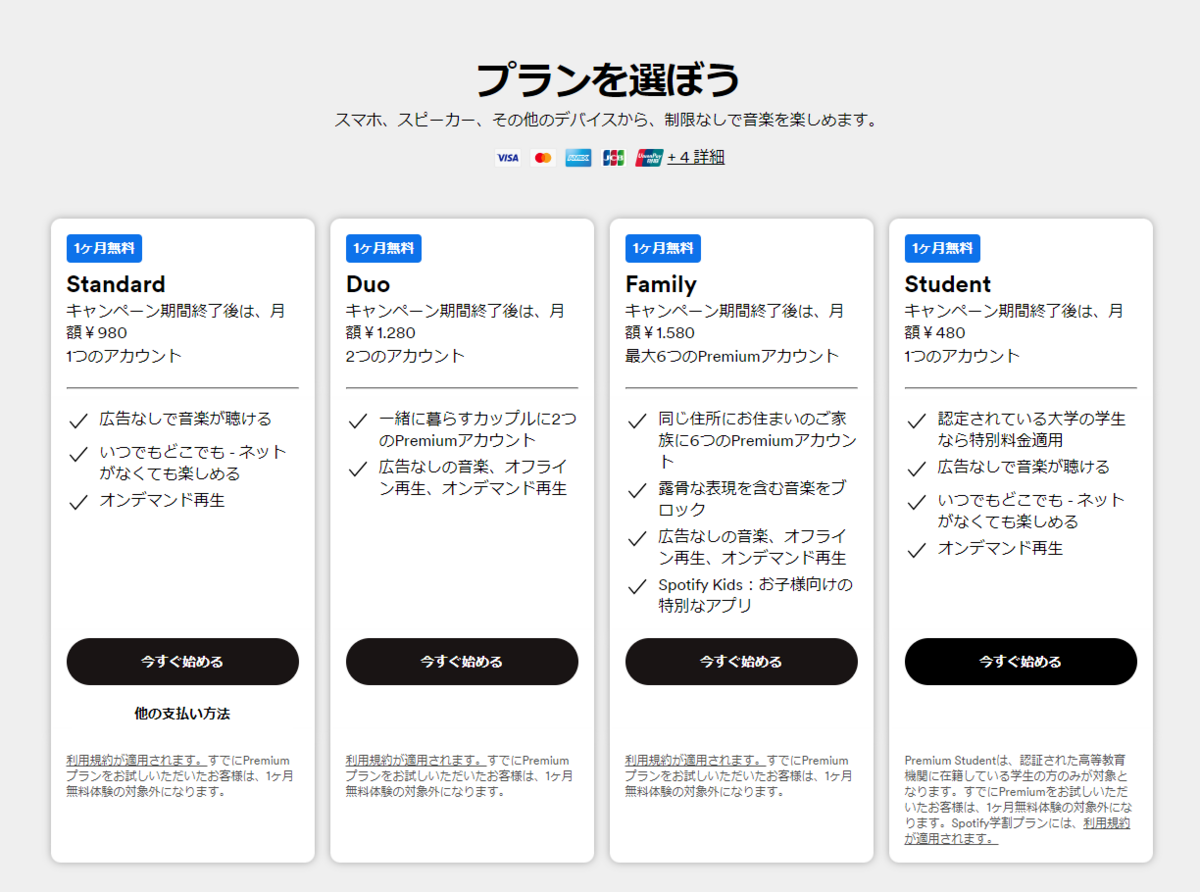Start the Duo plan with 今すぐ始める

point(462,662)
